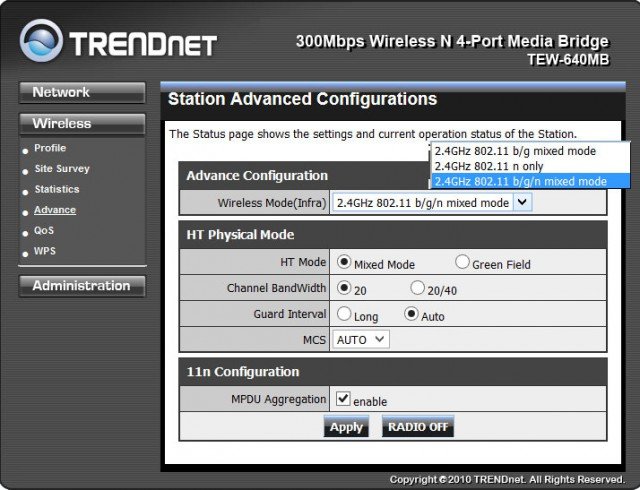Navigate to the QoS page
This screenshot has width=640, height=490.
(44, 231)
